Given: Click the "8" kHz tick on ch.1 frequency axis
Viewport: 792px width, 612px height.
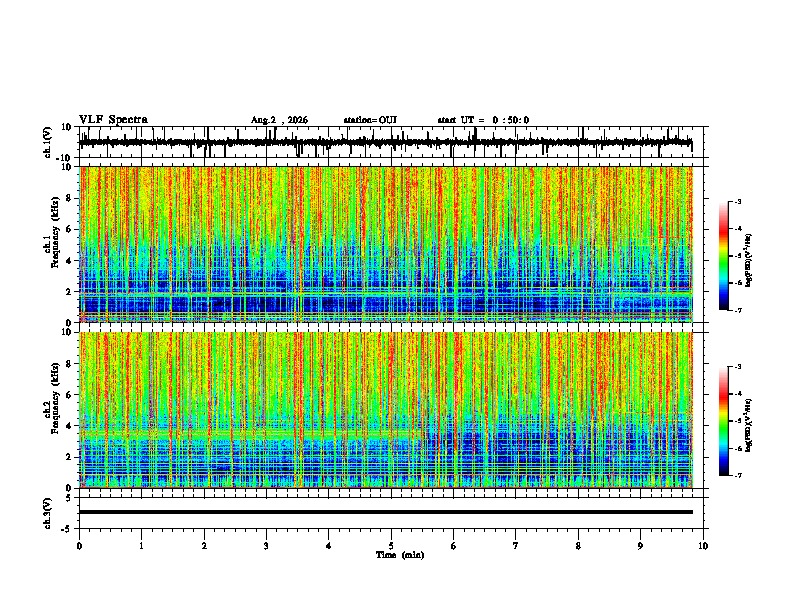Looking at the screenshot, I should (69, 198).
